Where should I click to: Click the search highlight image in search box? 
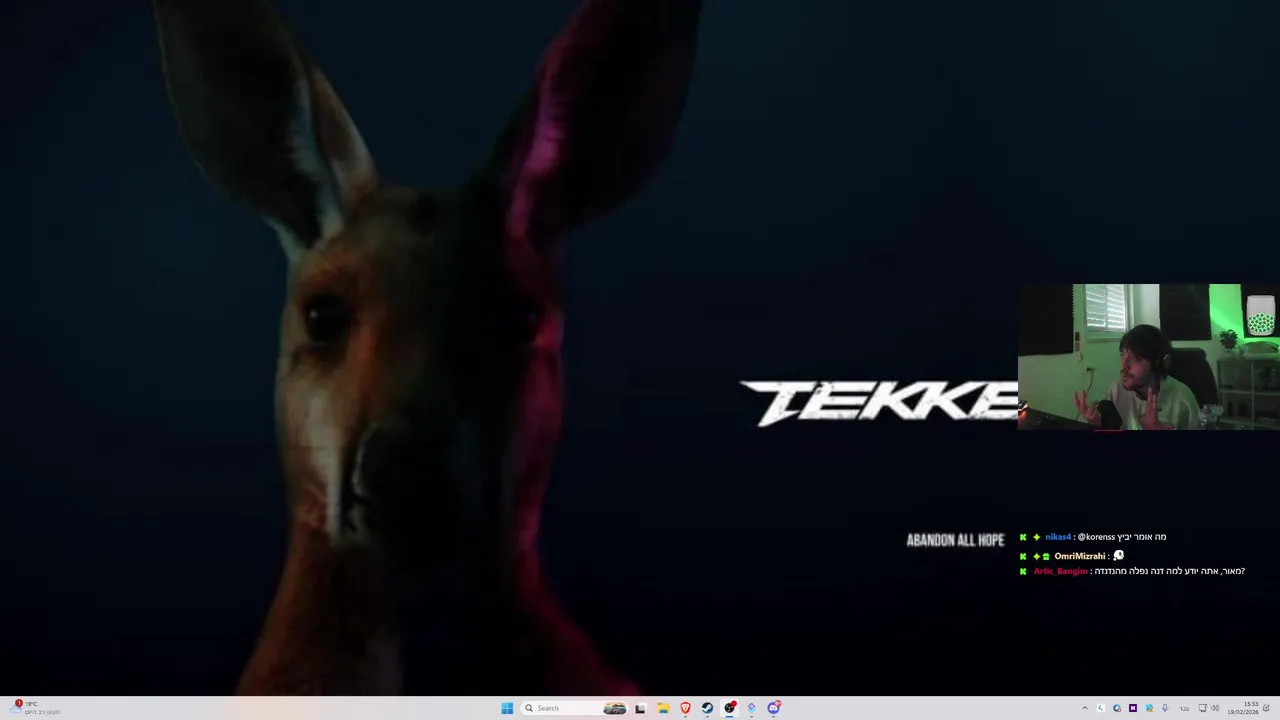(615, 708)
